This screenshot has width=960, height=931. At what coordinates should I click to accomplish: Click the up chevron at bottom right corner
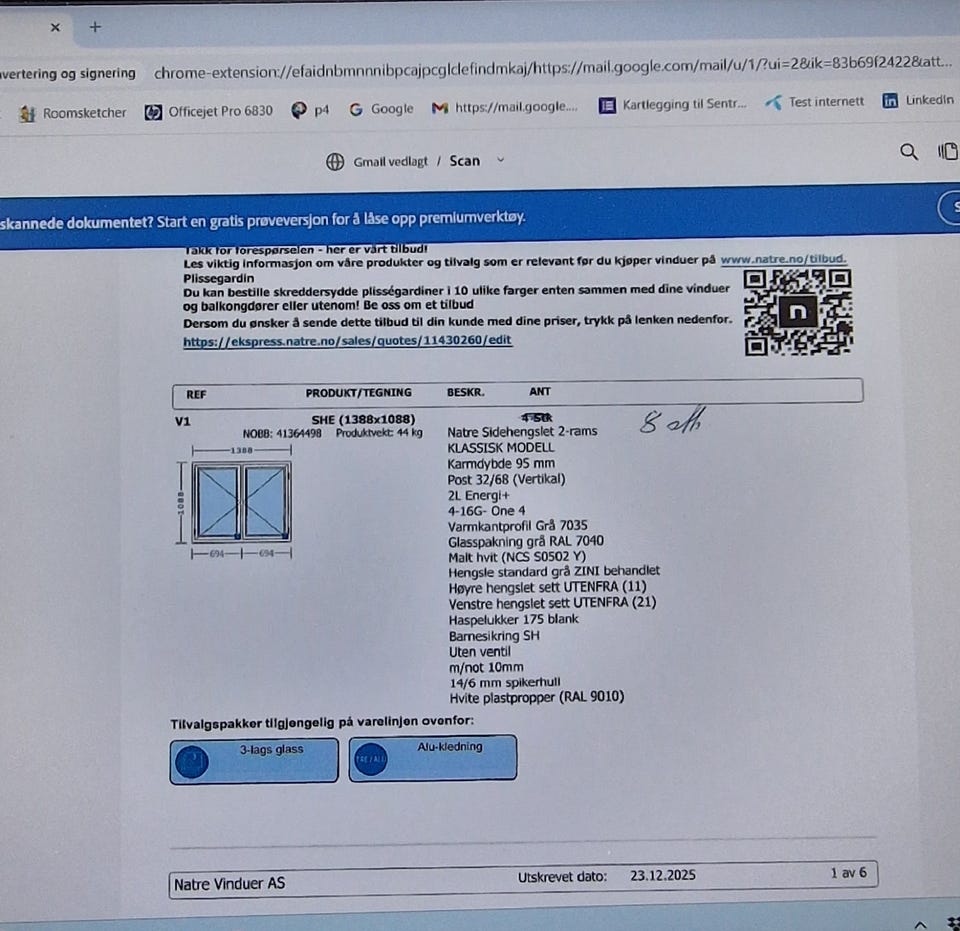tap(920, 924)
